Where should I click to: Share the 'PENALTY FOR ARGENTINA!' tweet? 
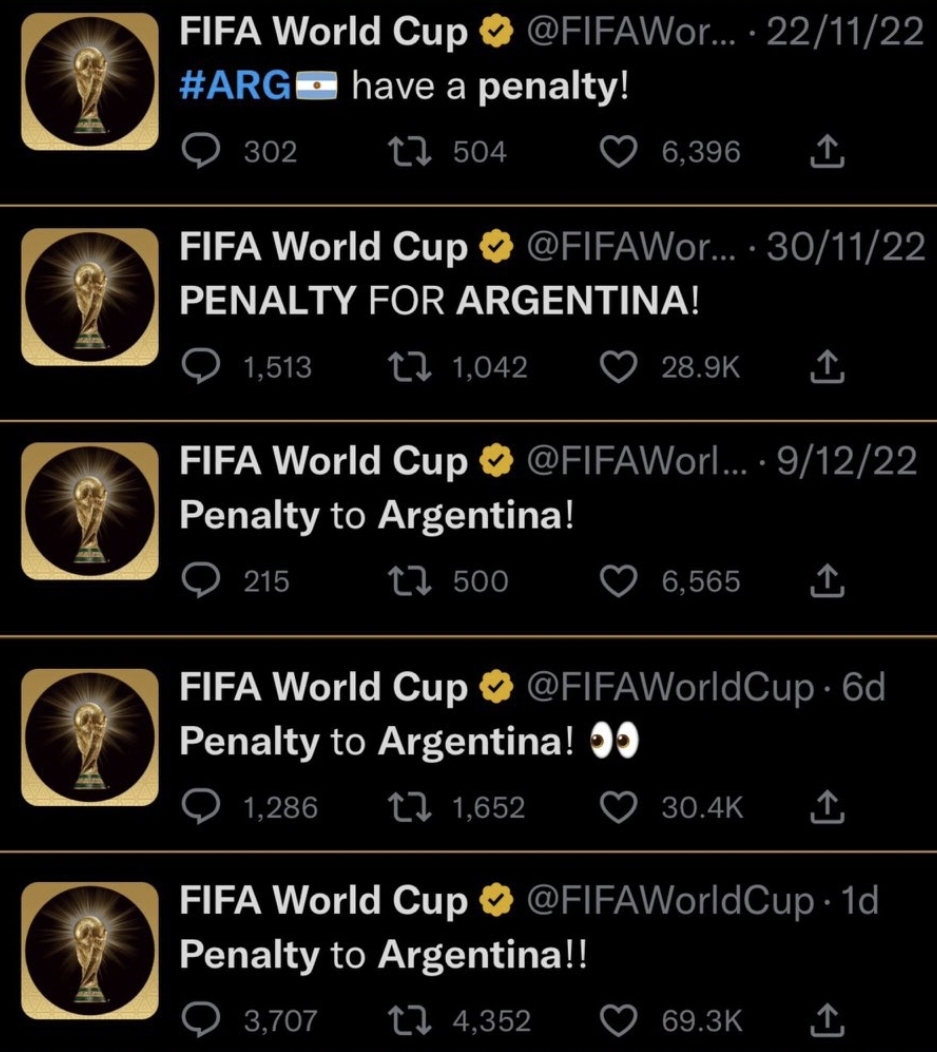[x=827, y=367]
